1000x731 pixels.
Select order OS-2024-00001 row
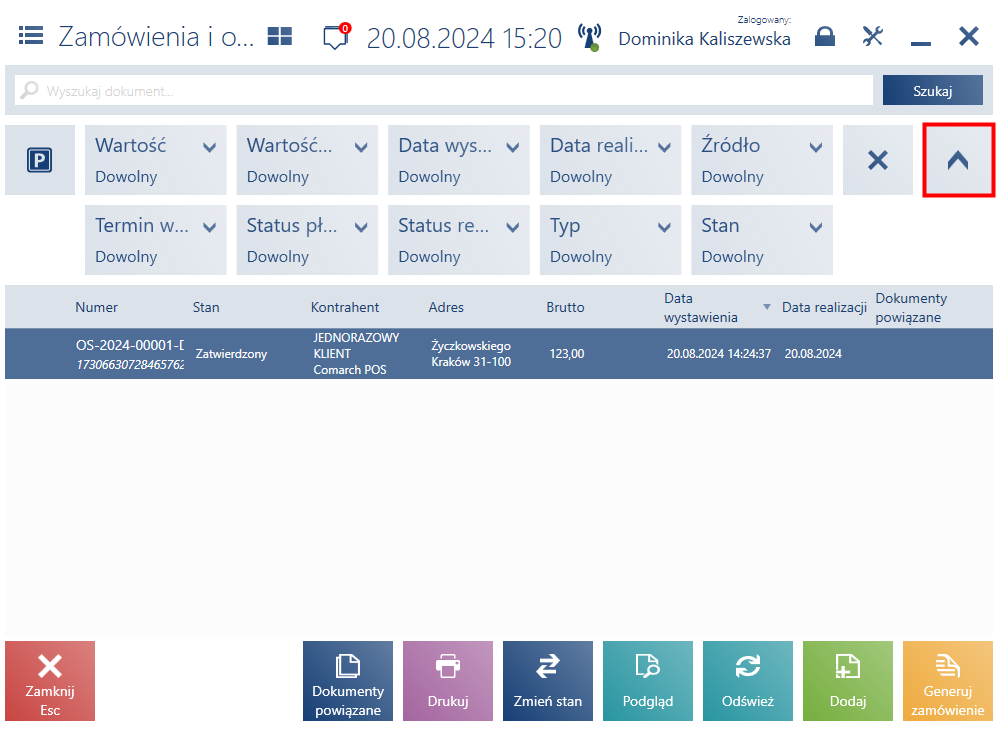pos(499,354)
